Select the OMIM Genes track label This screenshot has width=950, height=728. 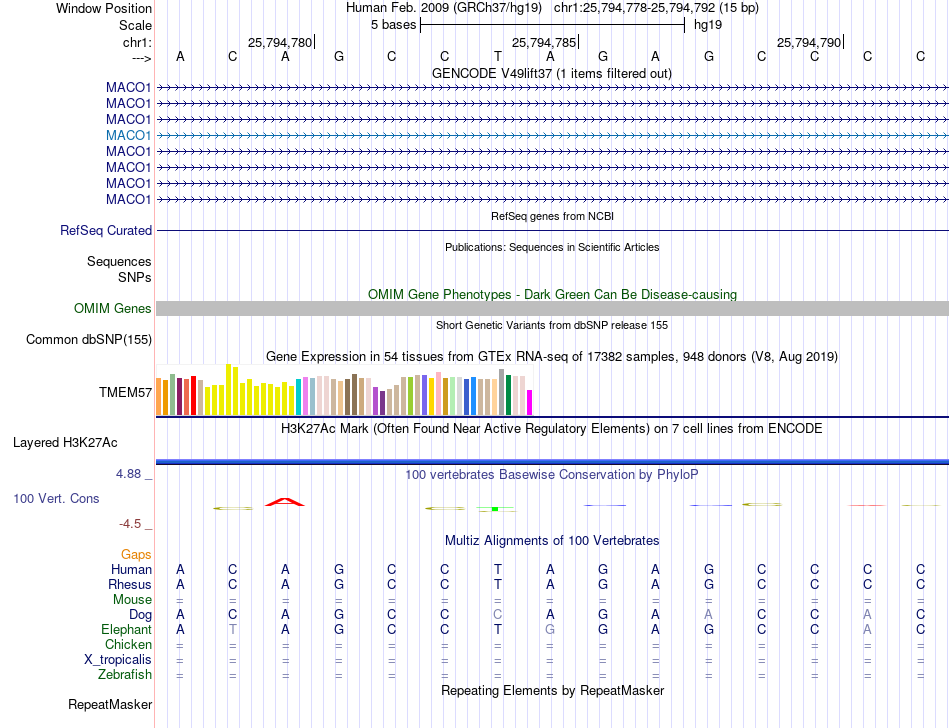(113, 309)
